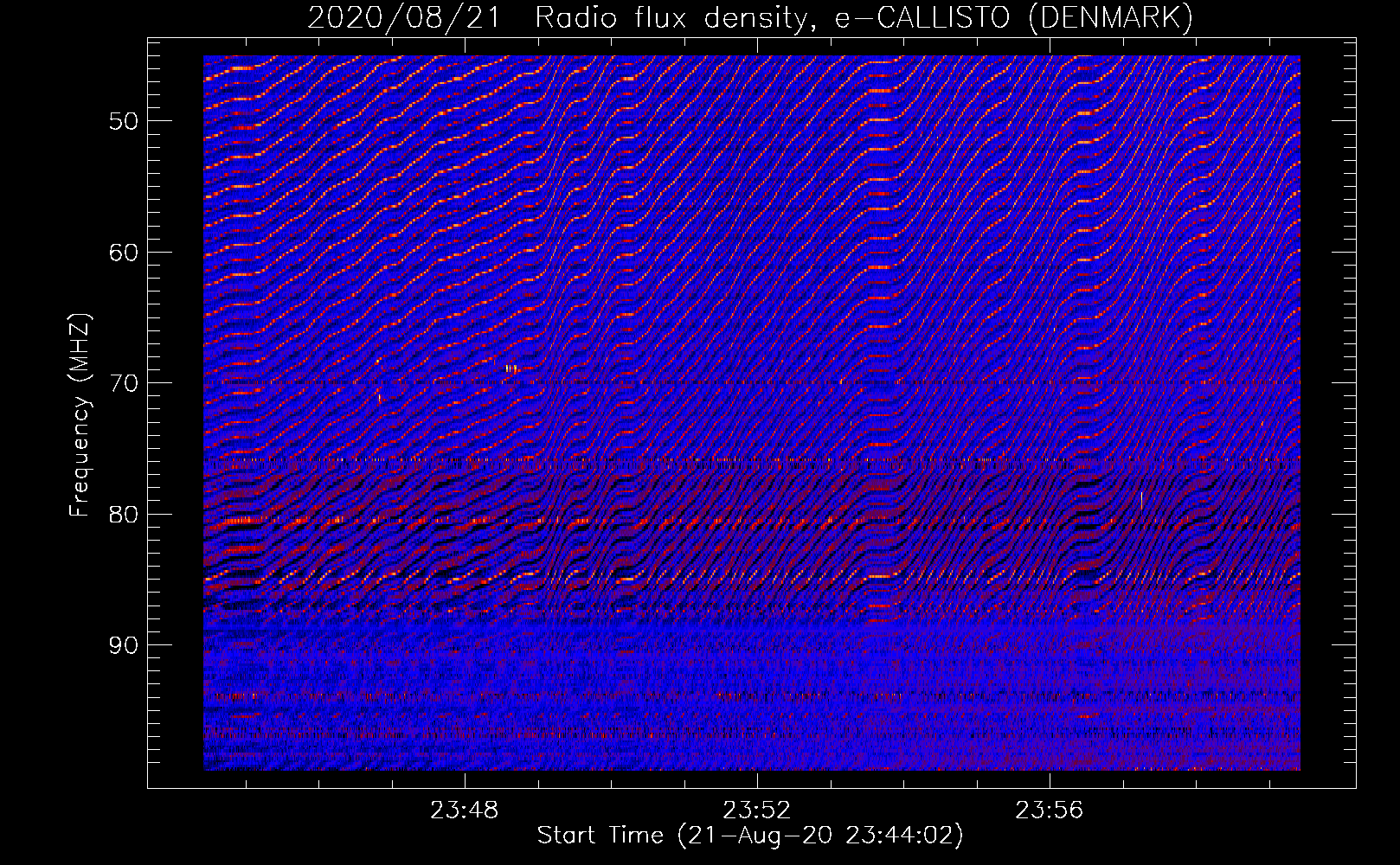Screen dimensions: 1400x865
Task: Click the 'Frequency (MHZ)' axis label
Action: point(80,415)
